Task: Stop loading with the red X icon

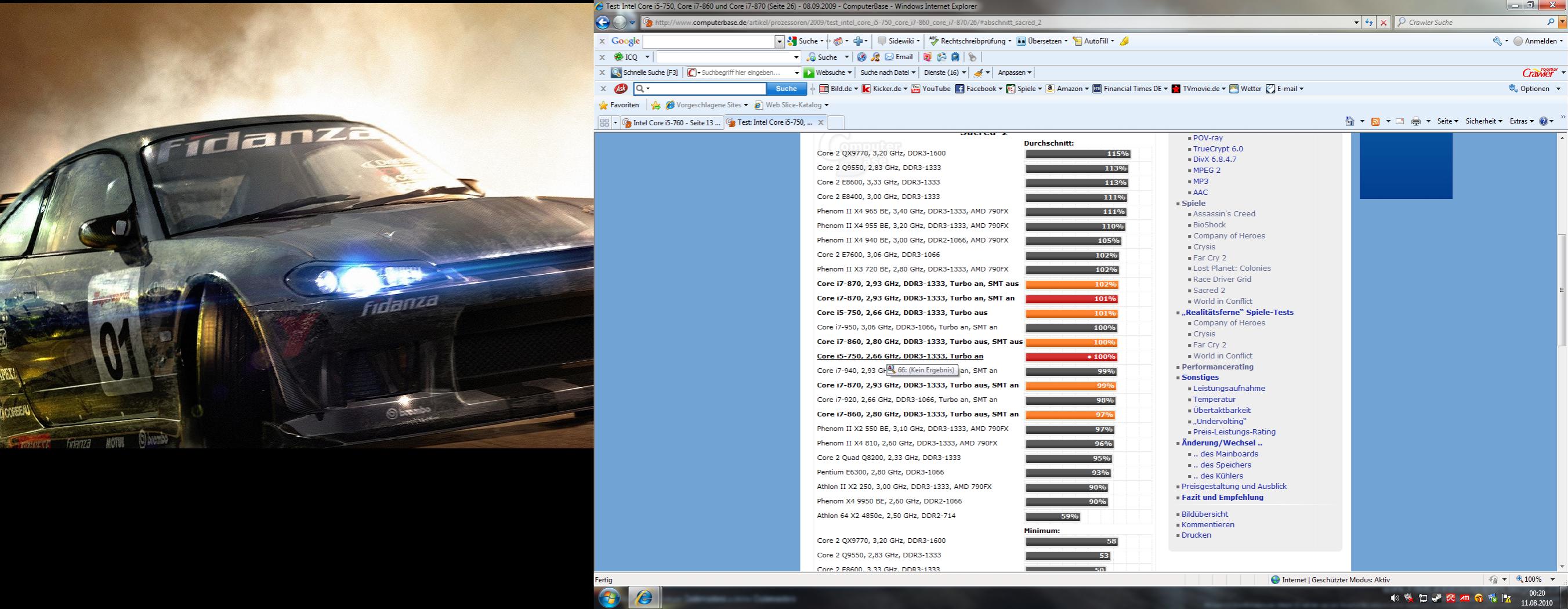Action: pyautogui.click(x=1384, y=23)
